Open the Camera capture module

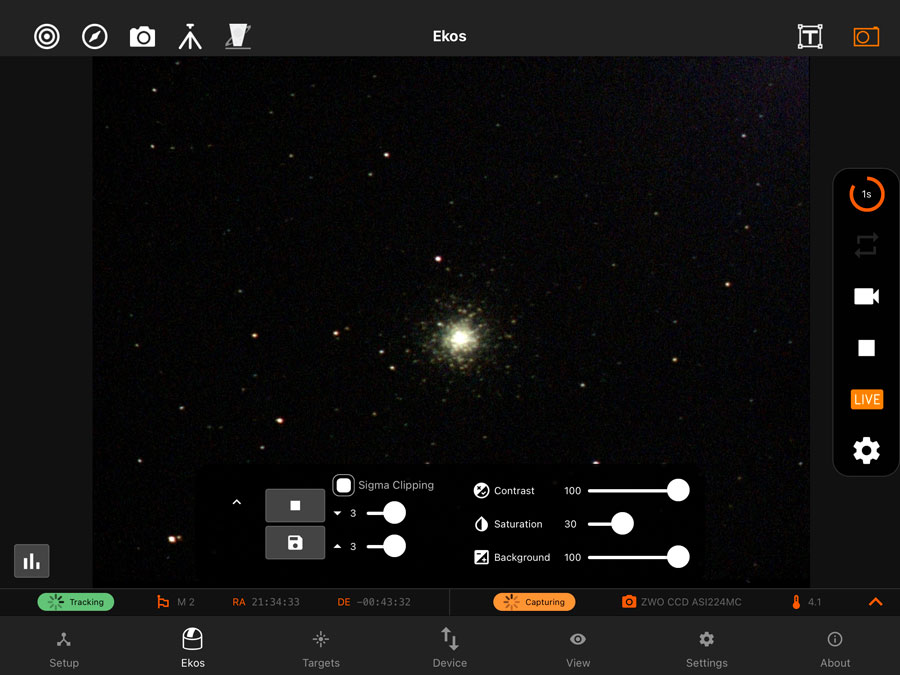coord(142,37)
